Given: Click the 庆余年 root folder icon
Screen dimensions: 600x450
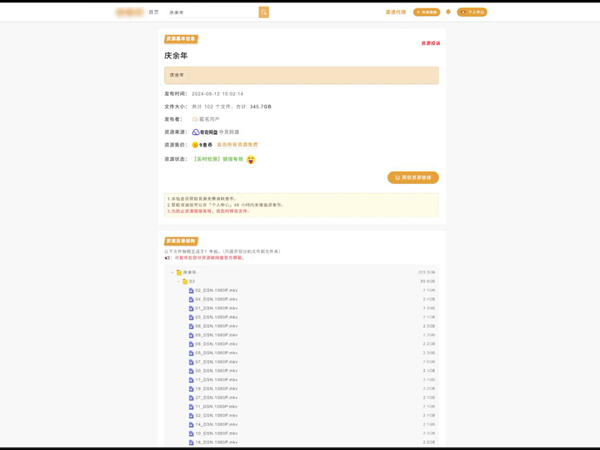Looking at the screenshot, I should click(179, 272).
